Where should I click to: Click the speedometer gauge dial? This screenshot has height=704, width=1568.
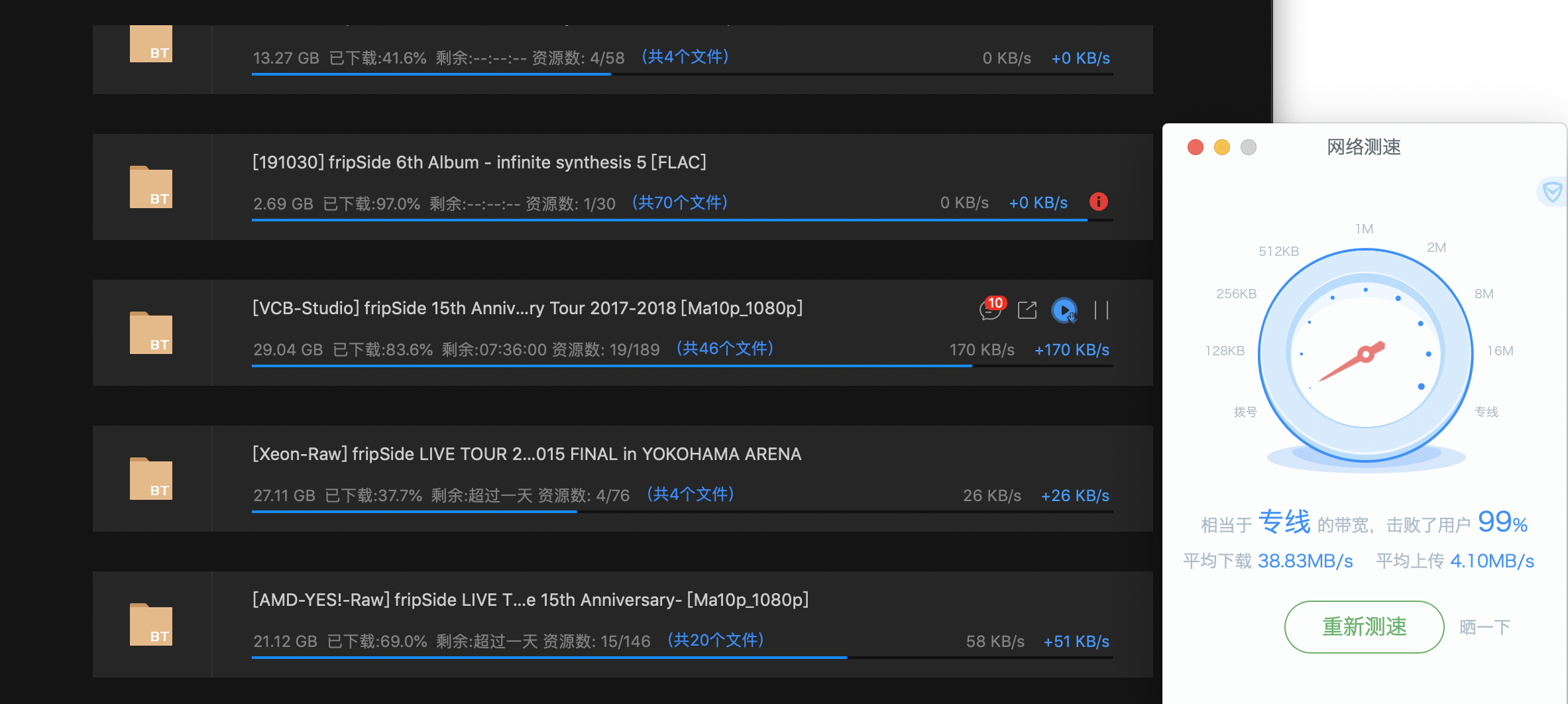tap(1365, 355)
